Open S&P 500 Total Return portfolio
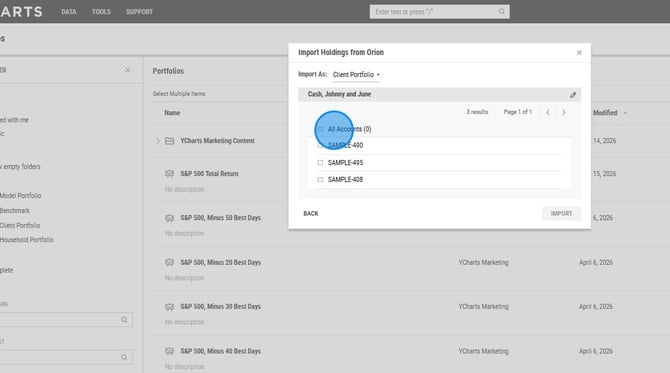This screenshot has width=670, height=373. coord(209,173)
